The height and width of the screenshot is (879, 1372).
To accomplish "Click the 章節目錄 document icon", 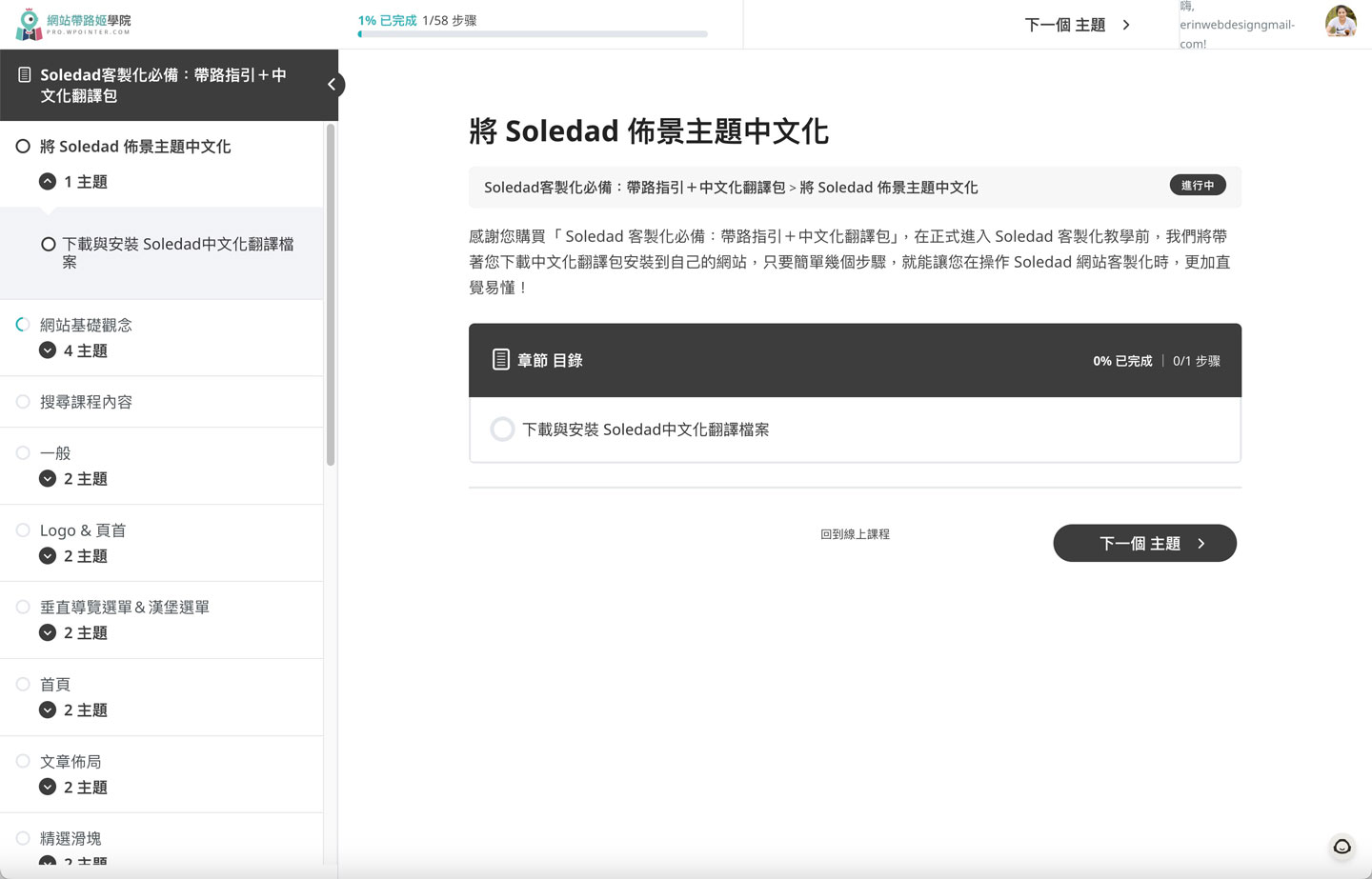I will (x=500, y=359).
